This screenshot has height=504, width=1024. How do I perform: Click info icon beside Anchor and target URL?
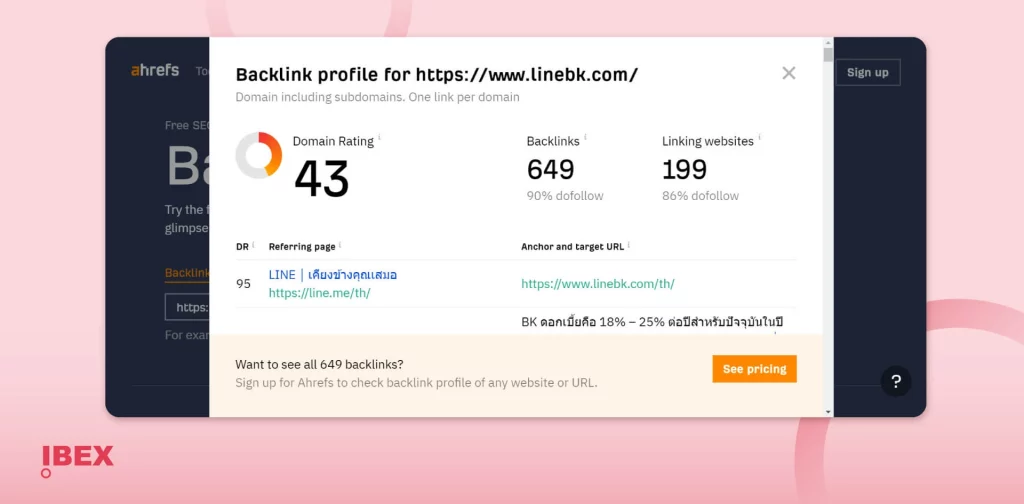pyautogui.click(x=628, y=245)
